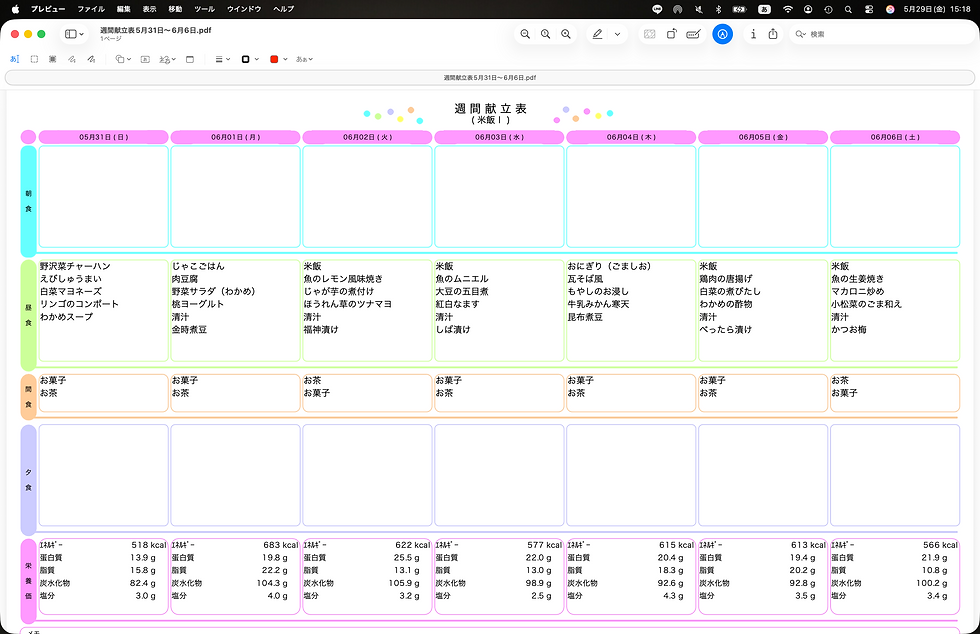Zoom in on the PDF page
980x634 pixels.
(x=566, y=34)
